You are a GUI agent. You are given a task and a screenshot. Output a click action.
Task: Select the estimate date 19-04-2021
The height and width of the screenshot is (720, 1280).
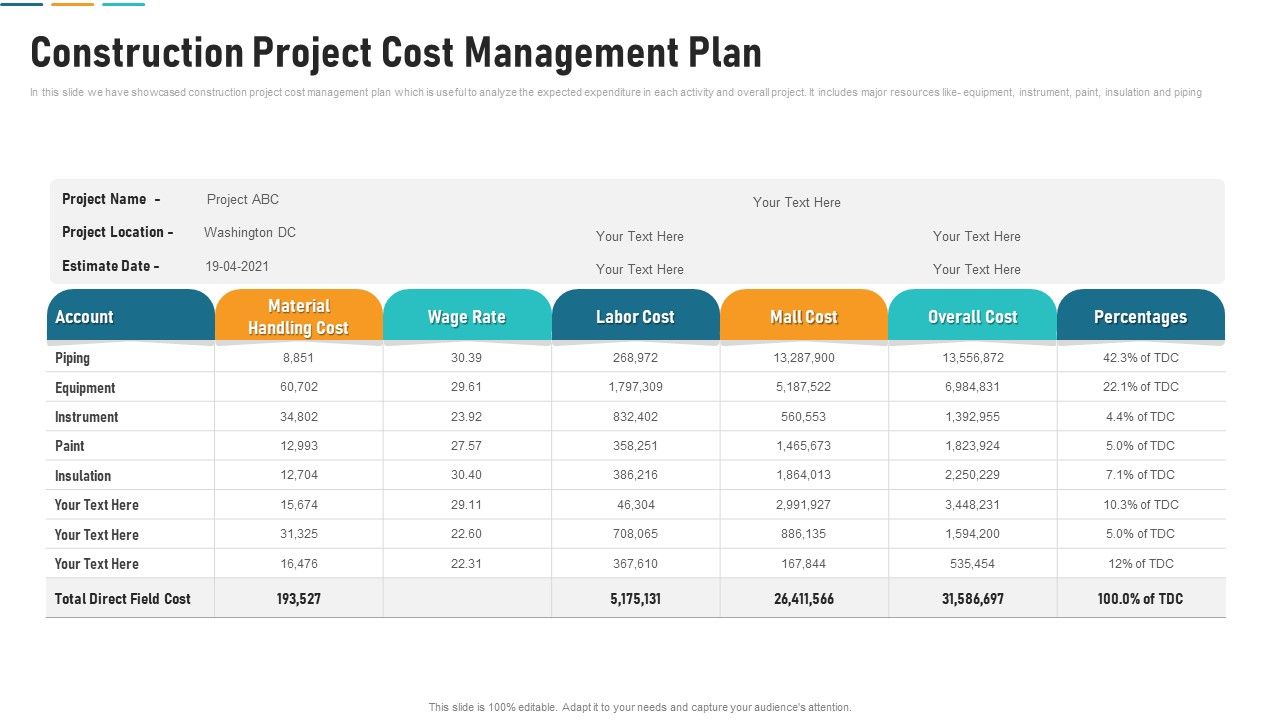(239, 266)
